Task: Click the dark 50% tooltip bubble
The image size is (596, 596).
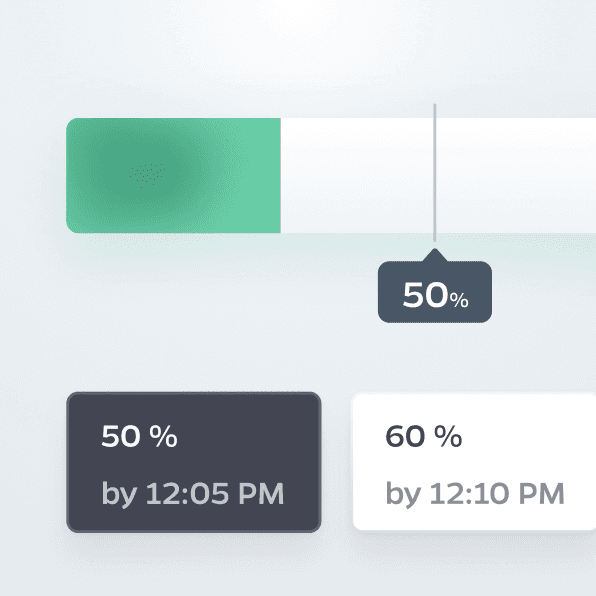Action: tap(435, 292)
